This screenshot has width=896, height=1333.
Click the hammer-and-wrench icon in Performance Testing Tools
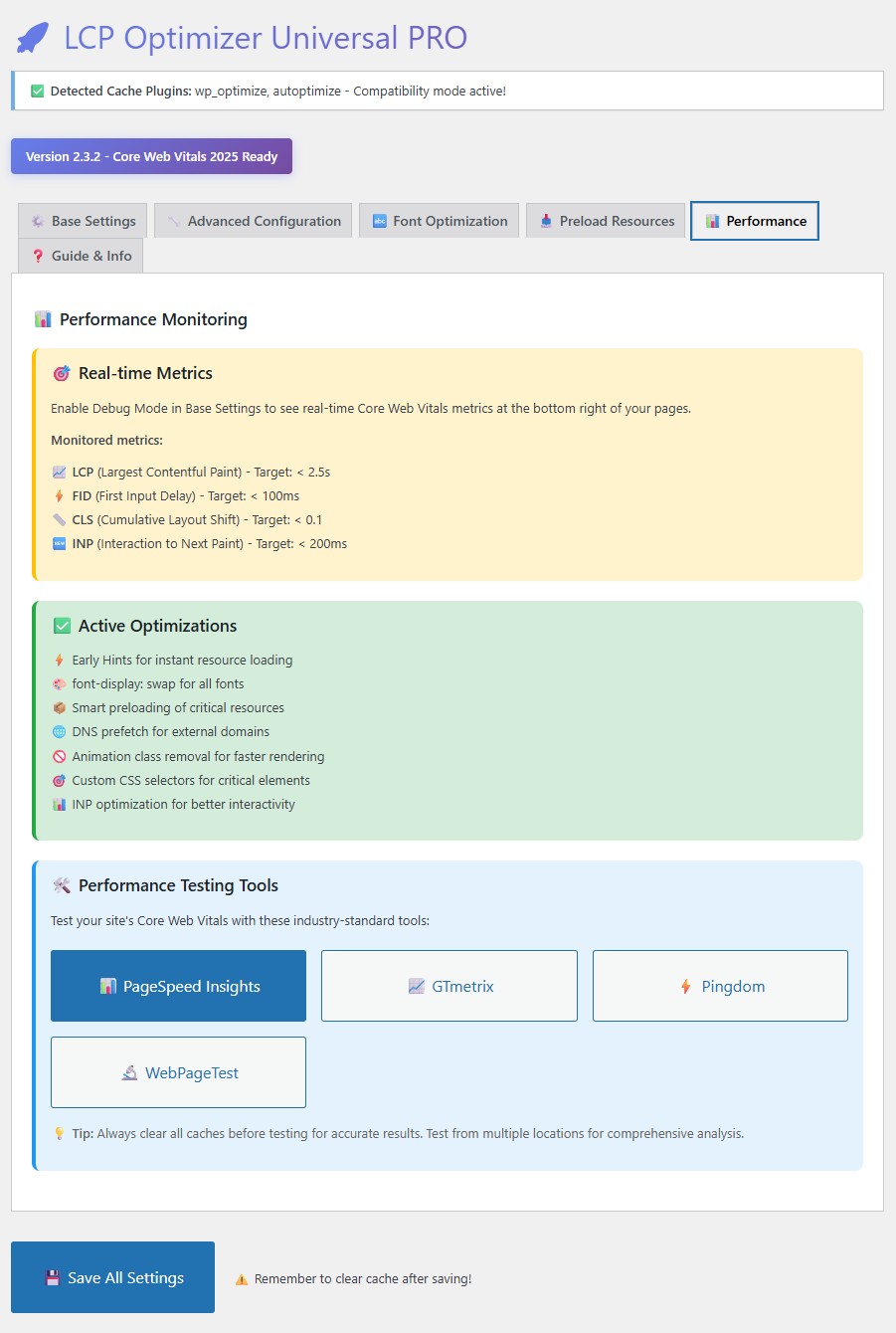point(63,884)
